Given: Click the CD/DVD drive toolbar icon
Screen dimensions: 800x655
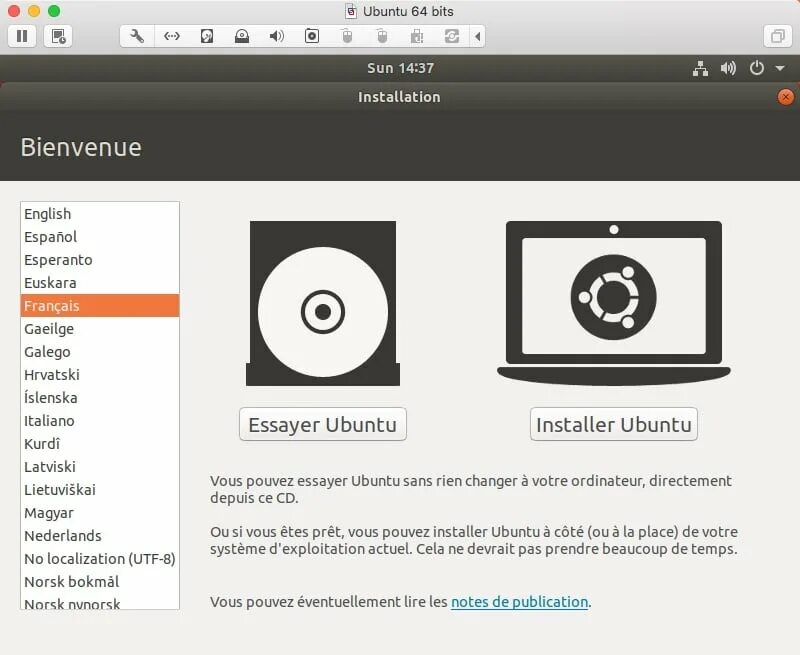Looking at the screenshot, I should (242, 36).
